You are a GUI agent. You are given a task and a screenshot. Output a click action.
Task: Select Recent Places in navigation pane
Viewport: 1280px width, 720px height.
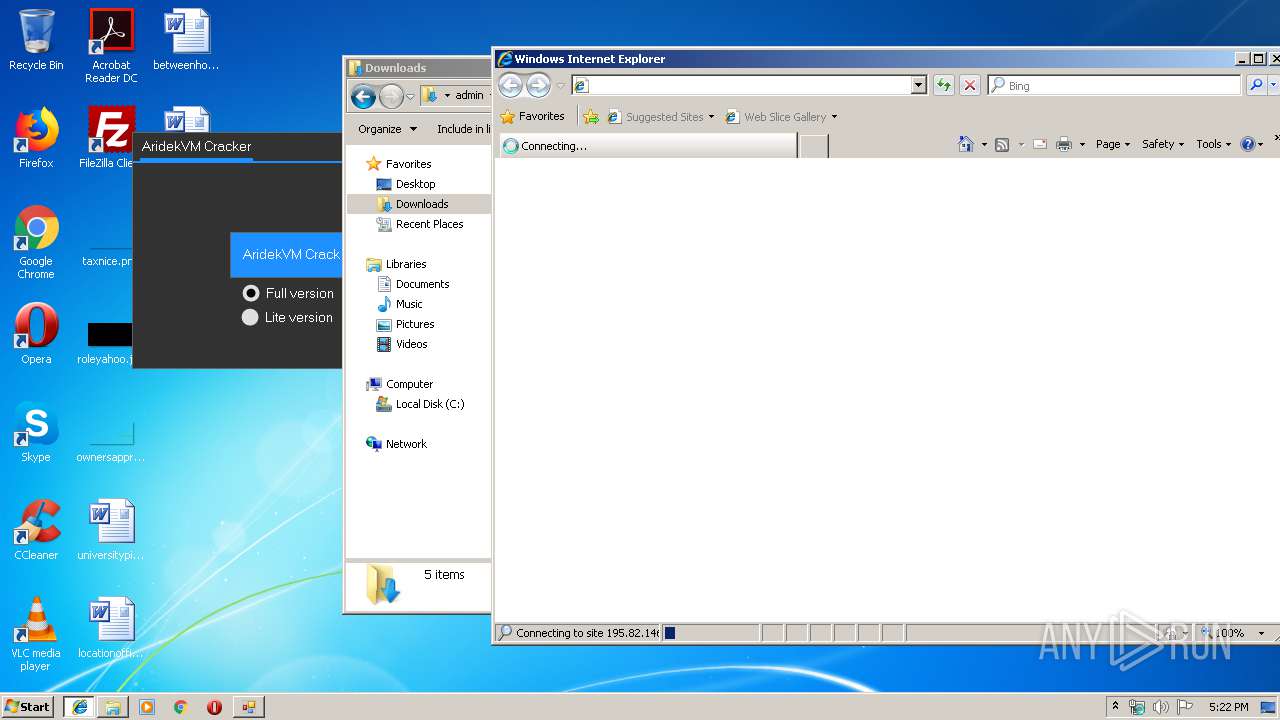(x=429, y=224)
